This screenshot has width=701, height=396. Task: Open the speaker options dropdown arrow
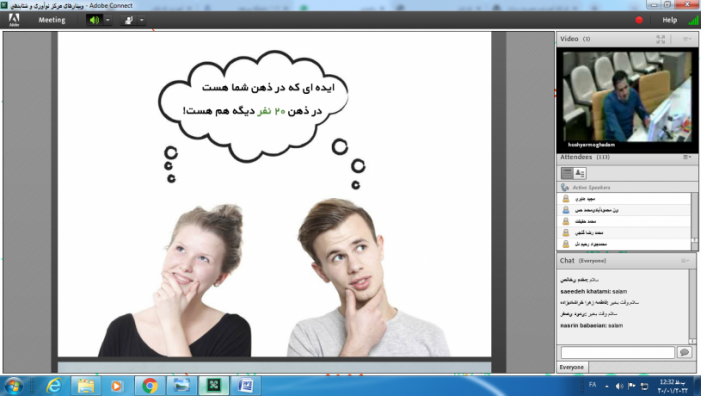point(108,20)
